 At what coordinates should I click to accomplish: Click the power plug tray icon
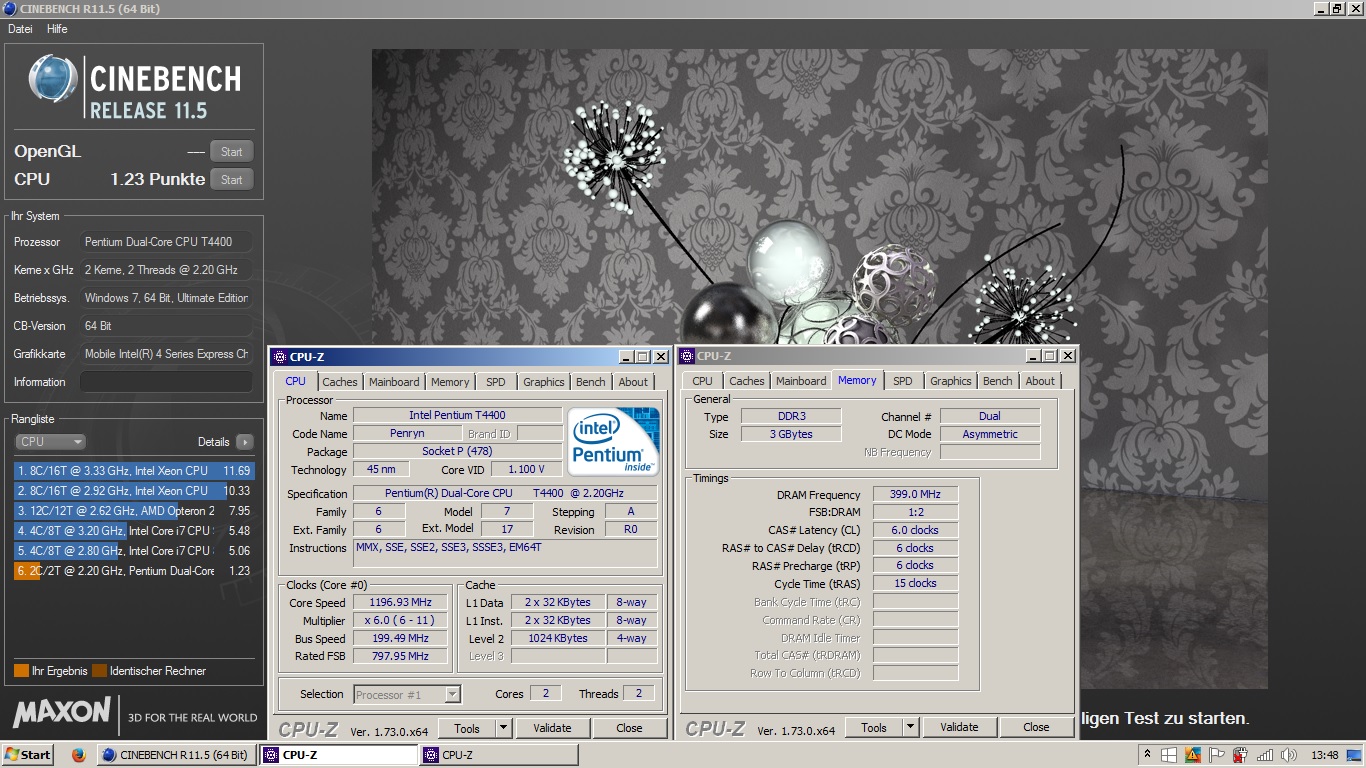pyautogui.click(x=1241, y=755)
